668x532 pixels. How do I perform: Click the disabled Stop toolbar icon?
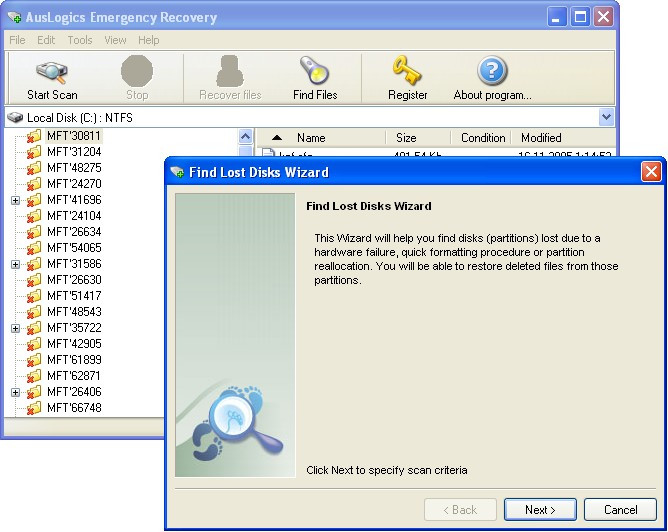coord(137,71)
